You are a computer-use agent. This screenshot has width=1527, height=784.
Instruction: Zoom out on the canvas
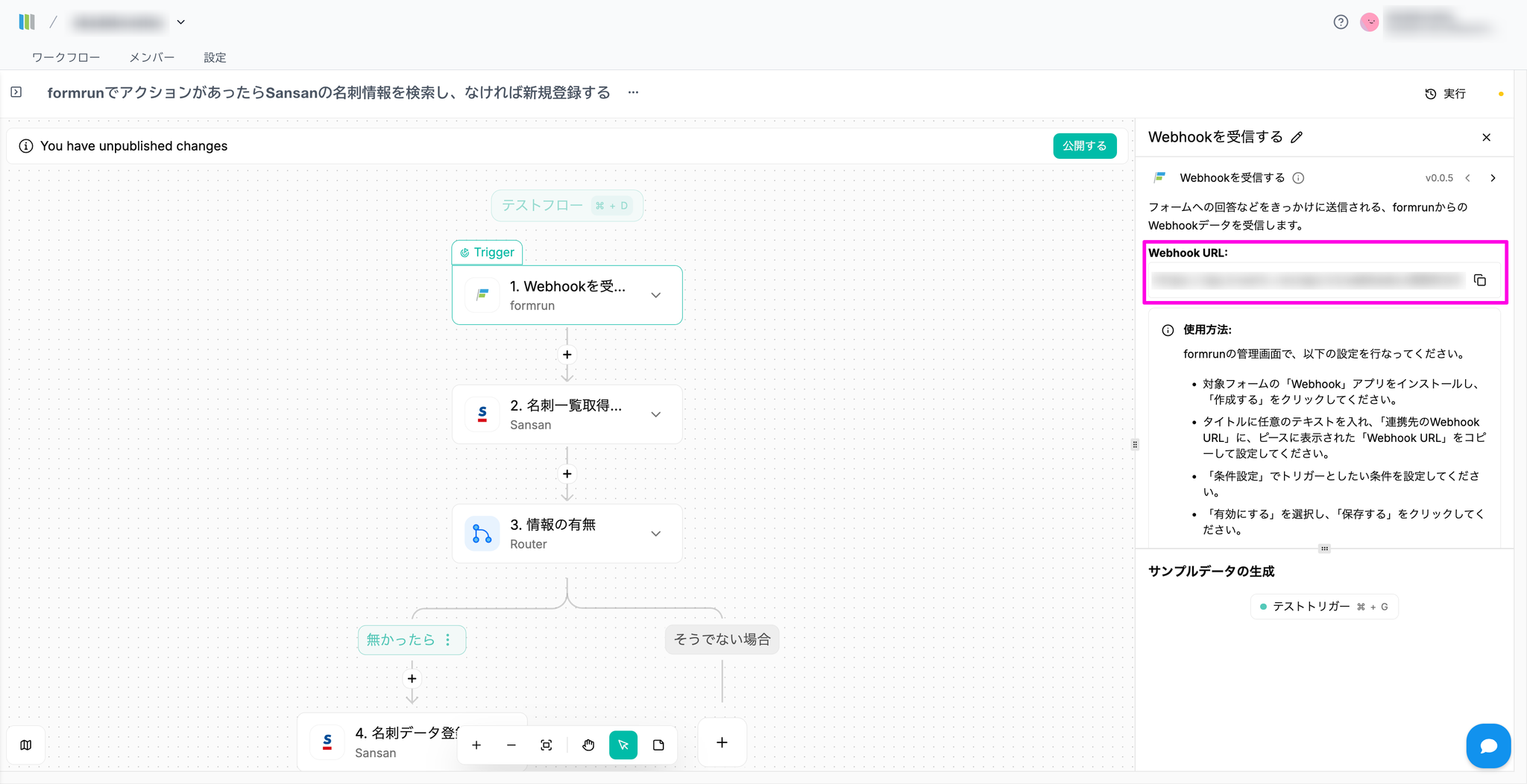511,745
